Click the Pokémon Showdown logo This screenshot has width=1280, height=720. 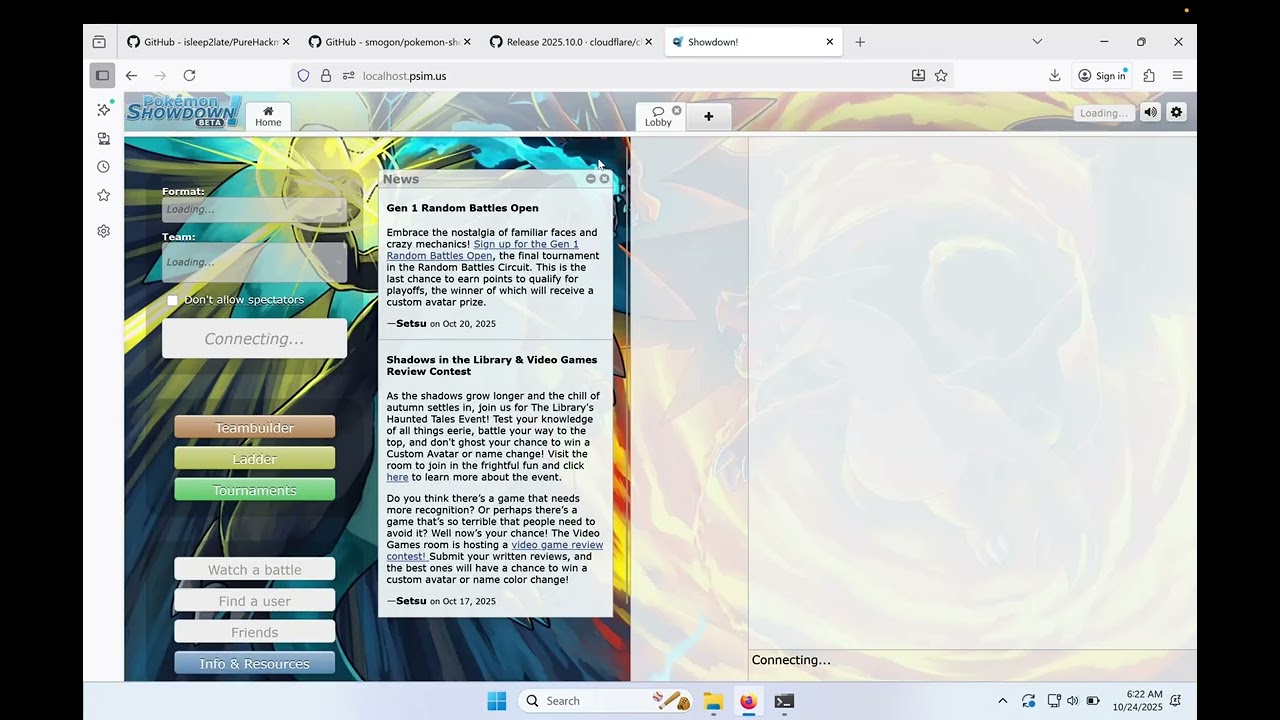click(x=184, y=111)
